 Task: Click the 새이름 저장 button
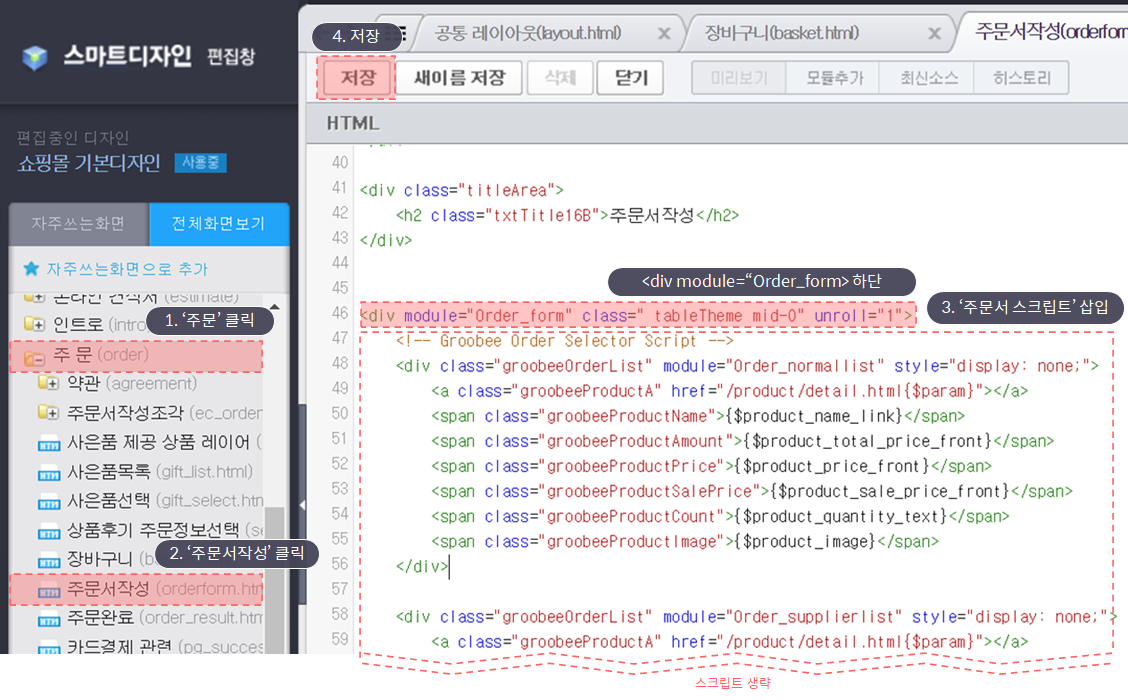pos(460,78)
